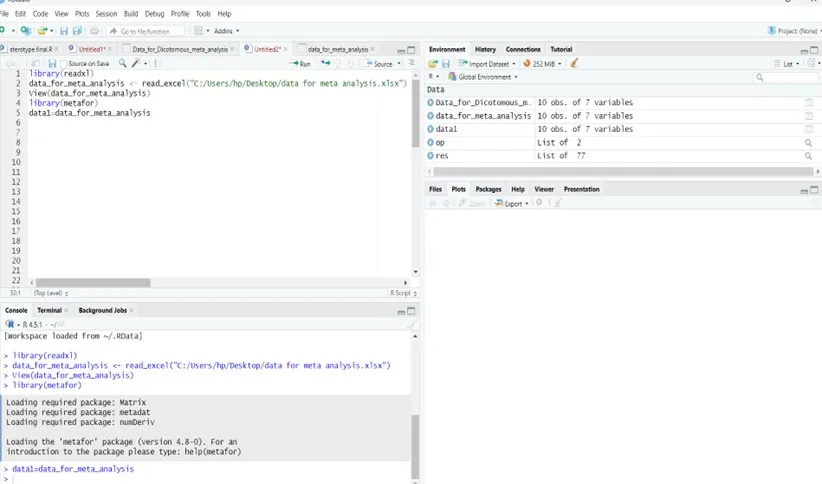Toggle the Source on Save checkbox
Viewport: 822px width, 484px height.
coord(64,64)
